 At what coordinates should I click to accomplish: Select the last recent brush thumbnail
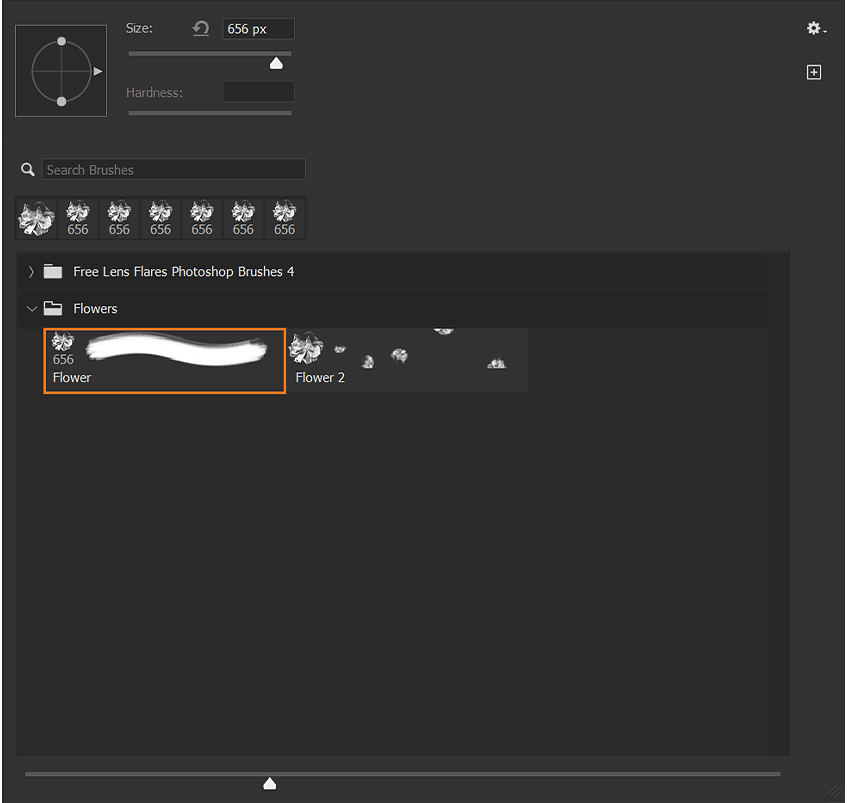coord(284,218)
